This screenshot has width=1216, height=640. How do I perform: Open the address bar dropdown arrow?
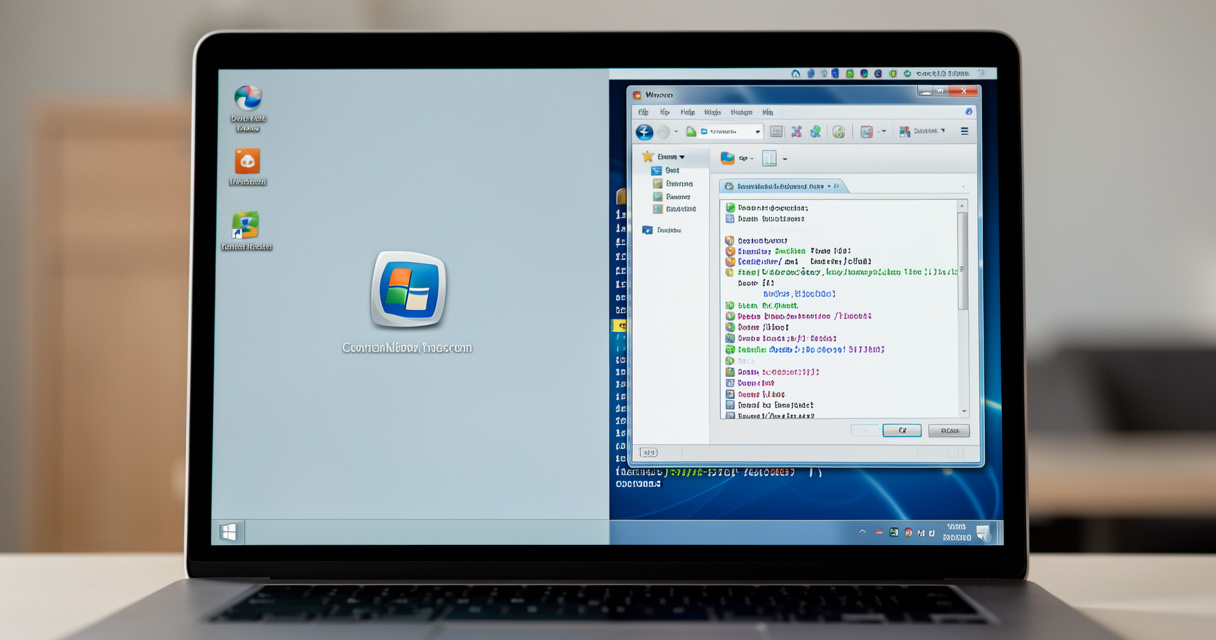point(757,131)
